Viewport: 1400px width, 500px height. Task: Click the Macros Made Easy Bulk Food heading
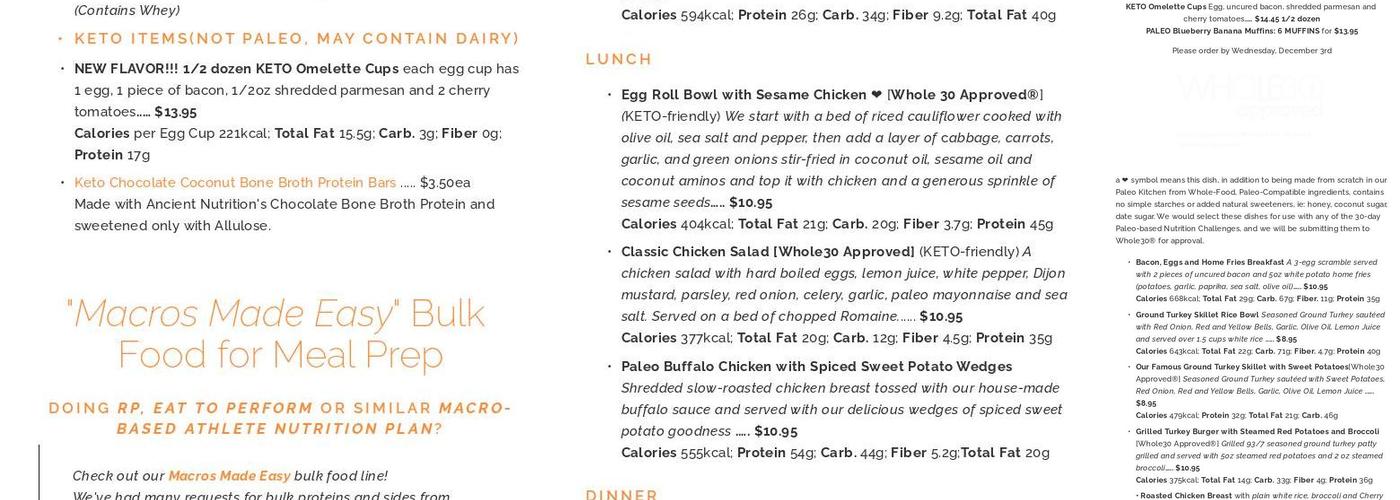[276, 334]
